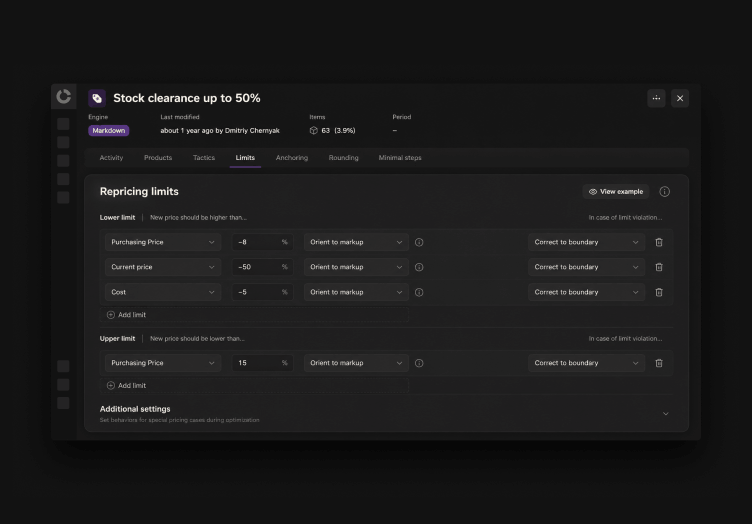Open Orient to markup dropdown in upper limit
This screenshot has width=752, height=524.
pyautogui.click(x=356, y=363)
